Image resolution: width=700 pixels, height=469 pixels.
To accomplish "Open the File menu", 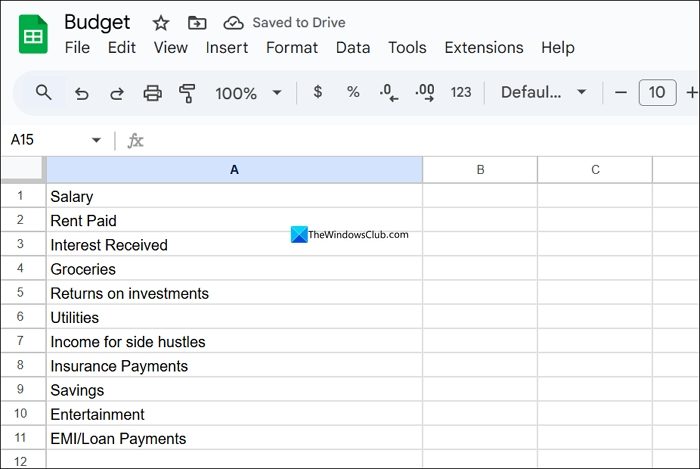I will pos(77,48).
